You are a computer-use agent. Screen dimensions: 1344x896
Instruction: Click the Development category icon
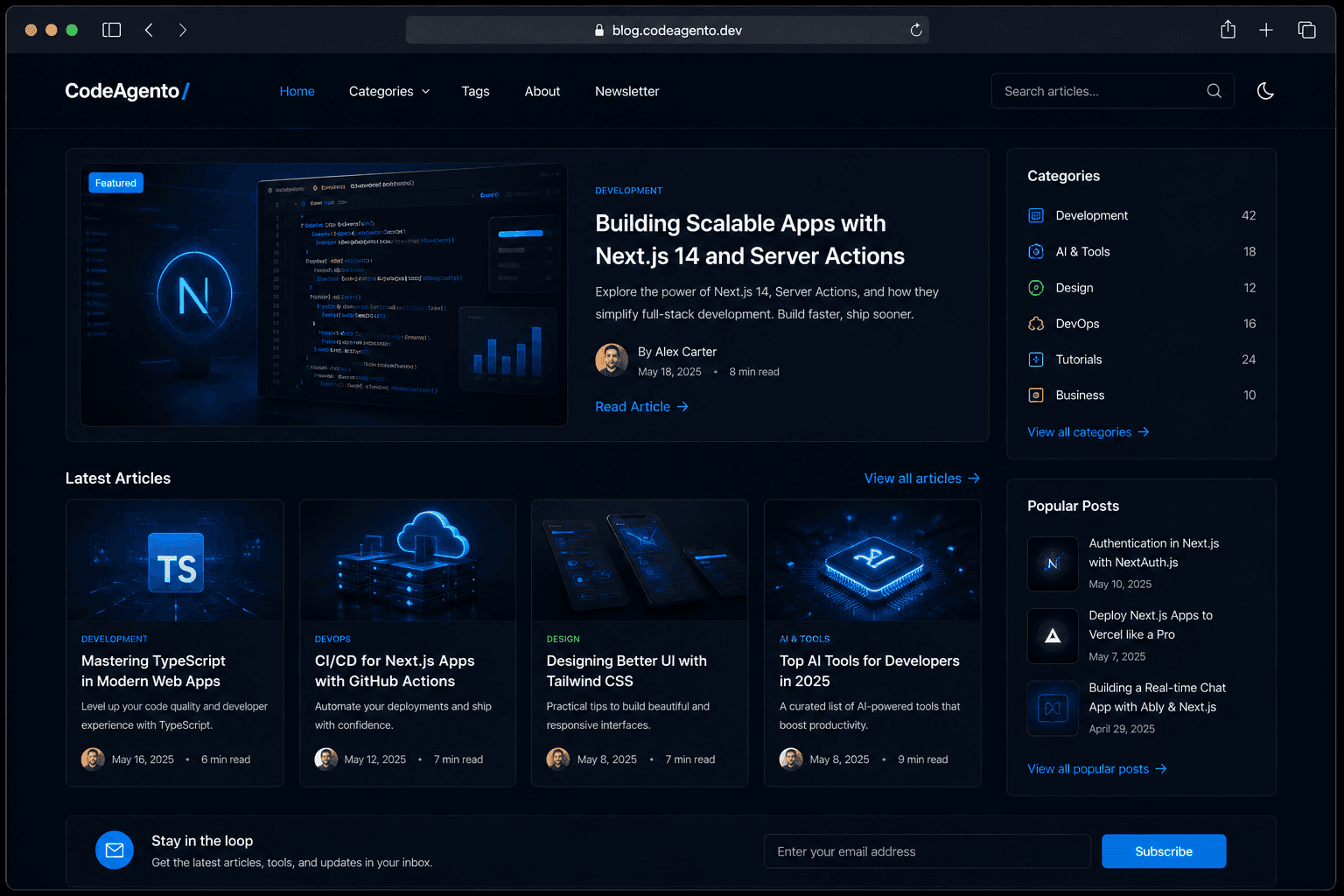[x=1036, y=215]
